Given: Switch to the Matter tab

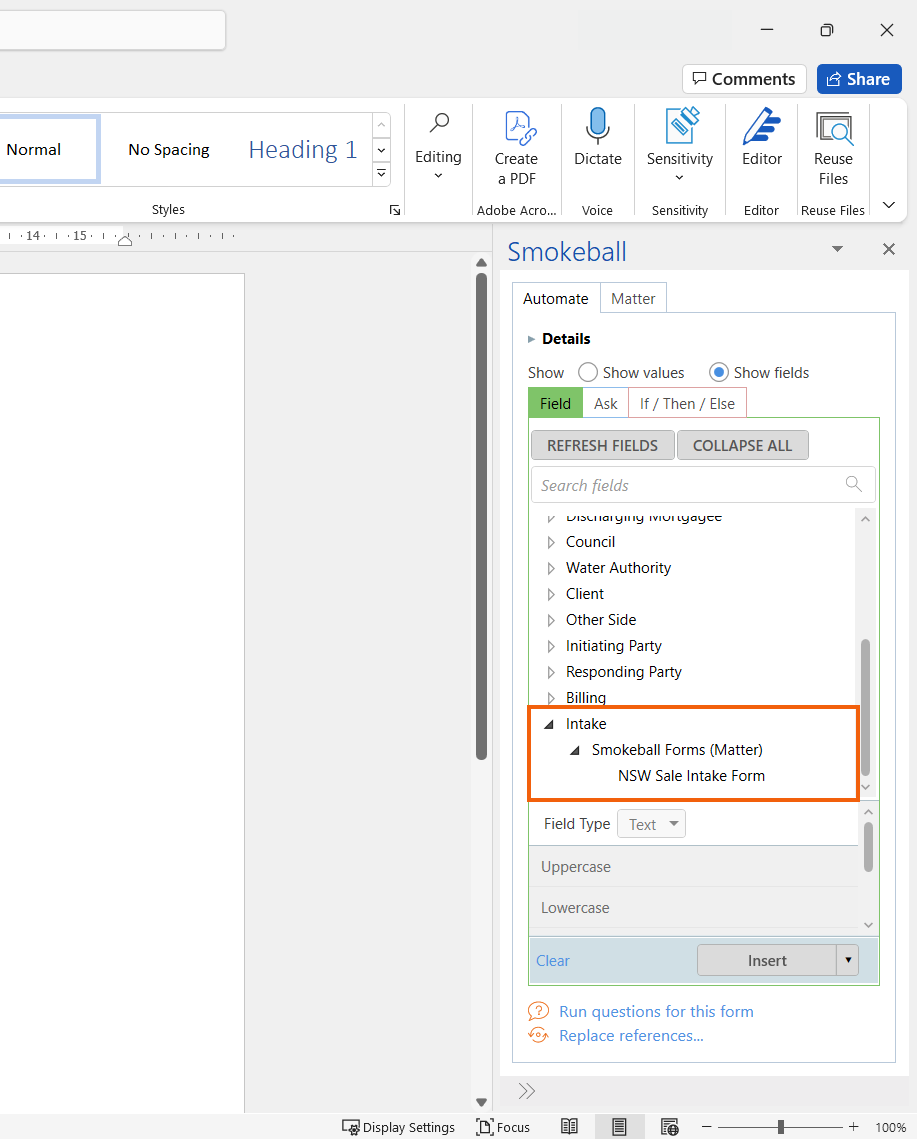Looking at the screenshot, I should 633,299.
